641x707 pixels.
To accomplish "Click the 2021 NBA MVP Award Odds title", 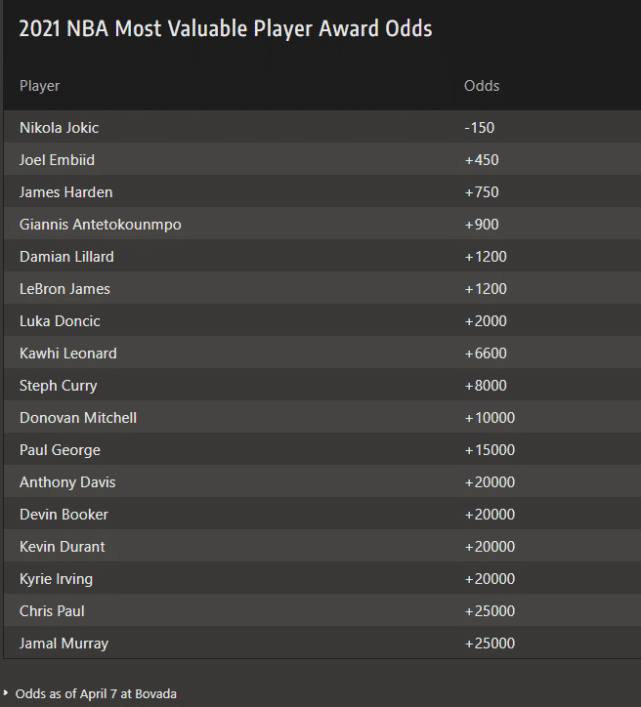I will point(225,28).
